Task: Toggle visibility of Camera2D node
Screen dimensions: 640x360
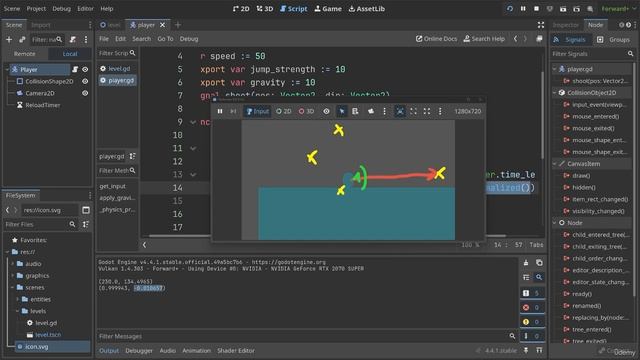Action: click(85, 93)
